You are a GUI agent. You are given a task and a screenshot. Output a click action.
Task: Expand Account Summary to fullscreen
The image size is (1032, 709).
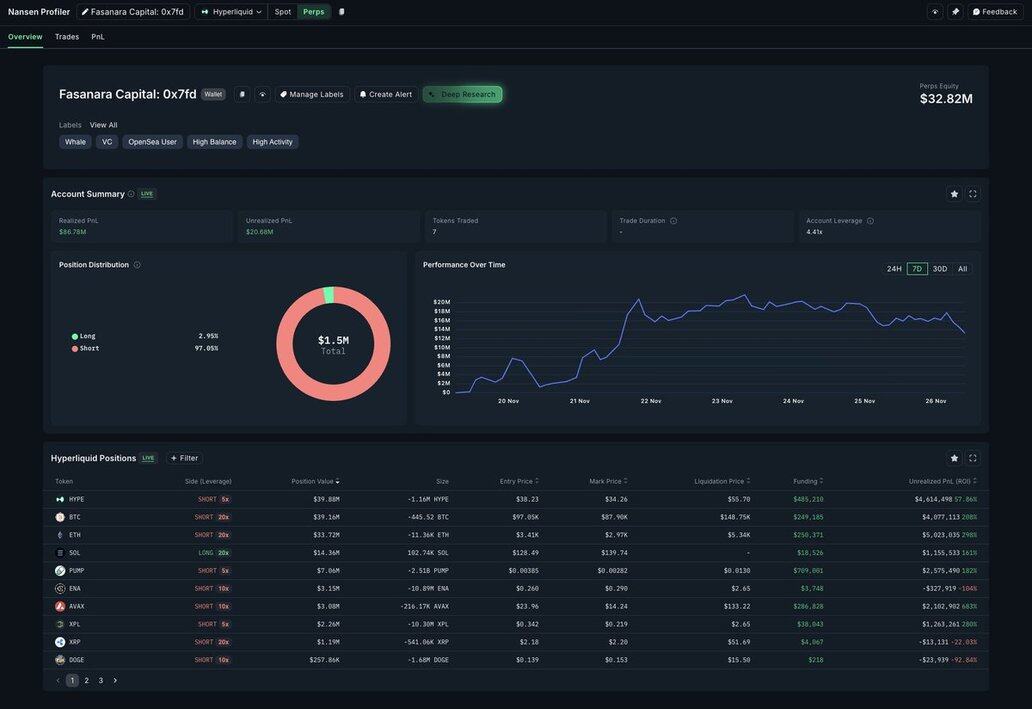(973, 194)
